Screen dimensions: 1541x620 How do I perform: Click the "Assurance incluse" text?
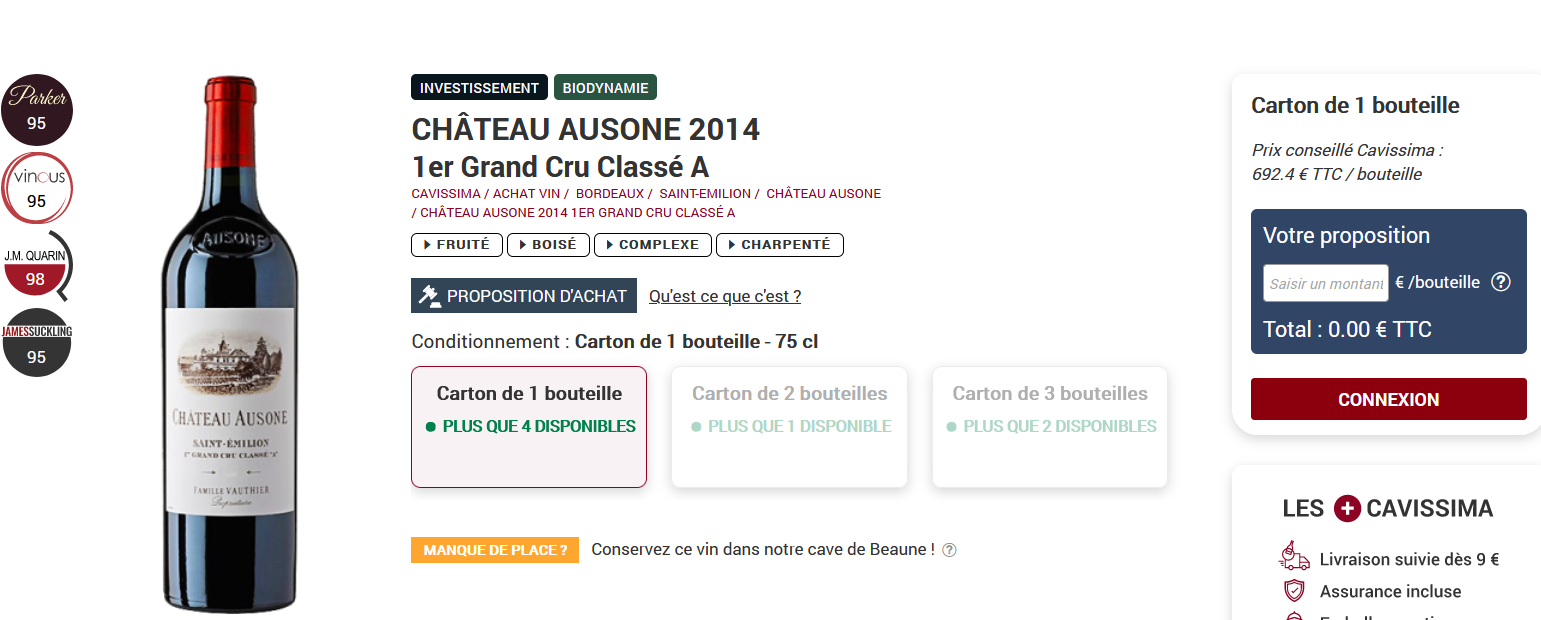[x=1390, y=591]
